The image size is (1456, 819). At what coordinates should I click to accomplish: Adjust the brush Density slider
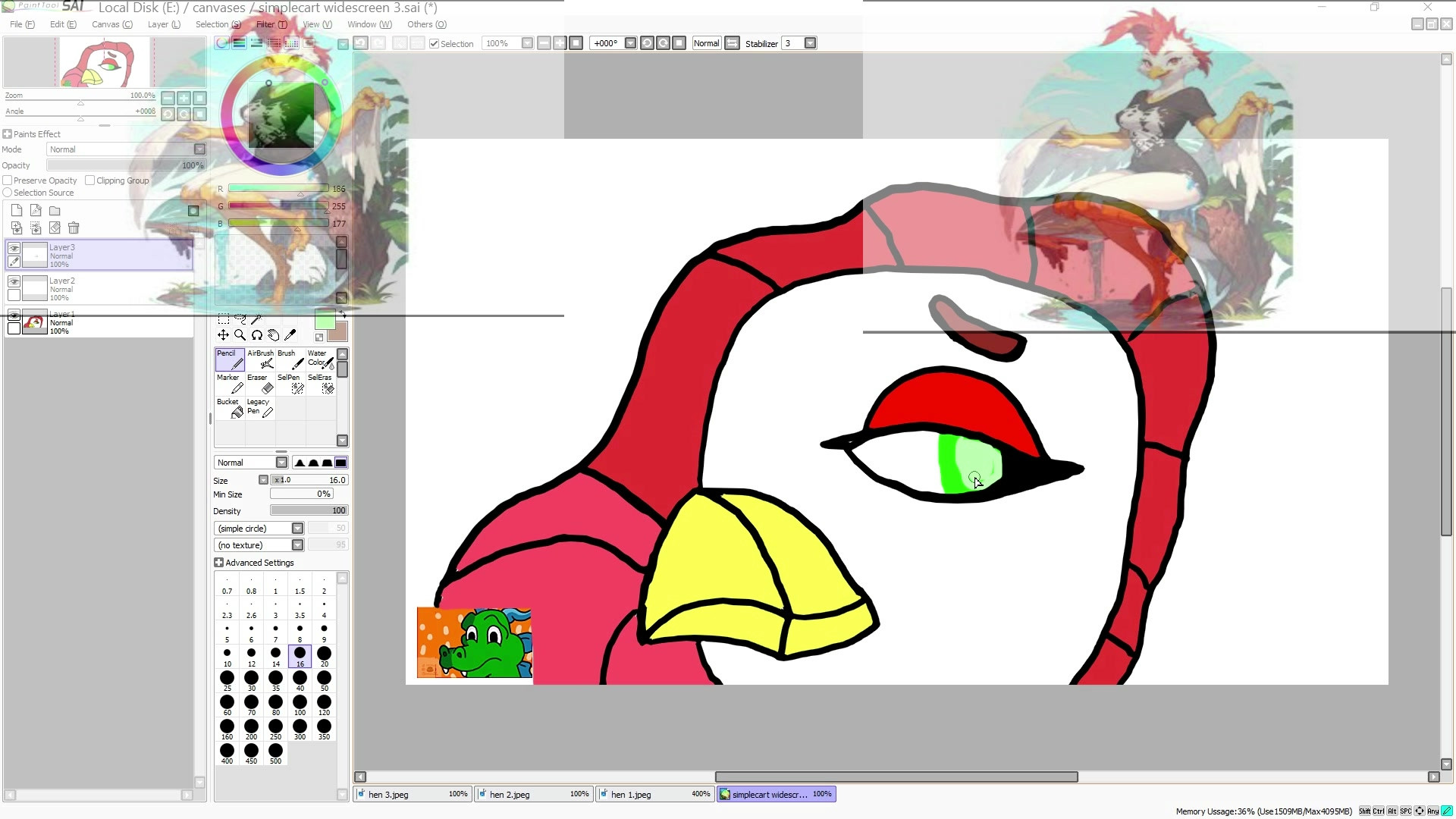click(x=309, y=510)
